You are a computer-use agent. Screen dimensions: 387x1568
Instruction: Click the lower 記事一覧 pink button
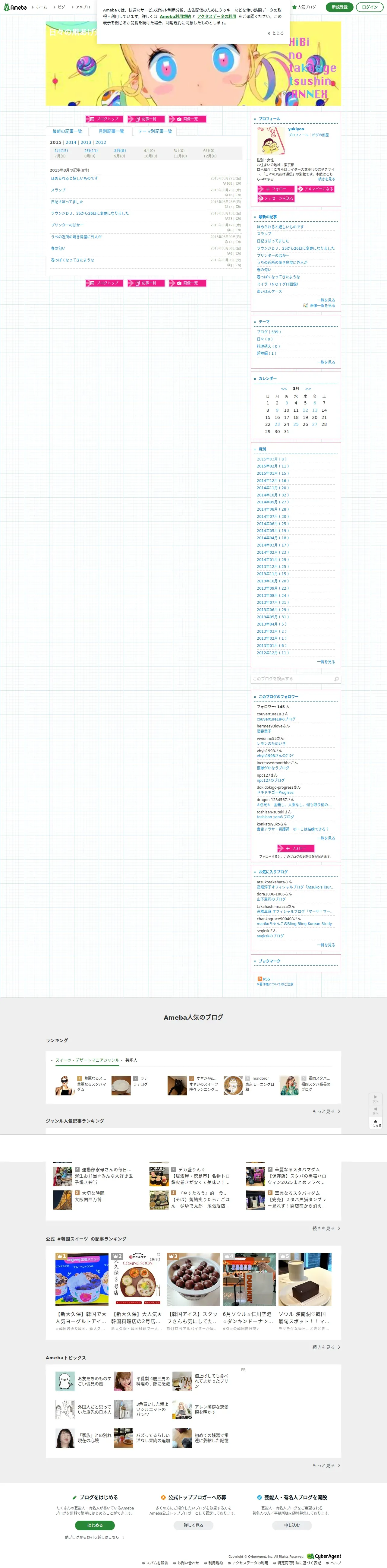[x=146, y=283]
